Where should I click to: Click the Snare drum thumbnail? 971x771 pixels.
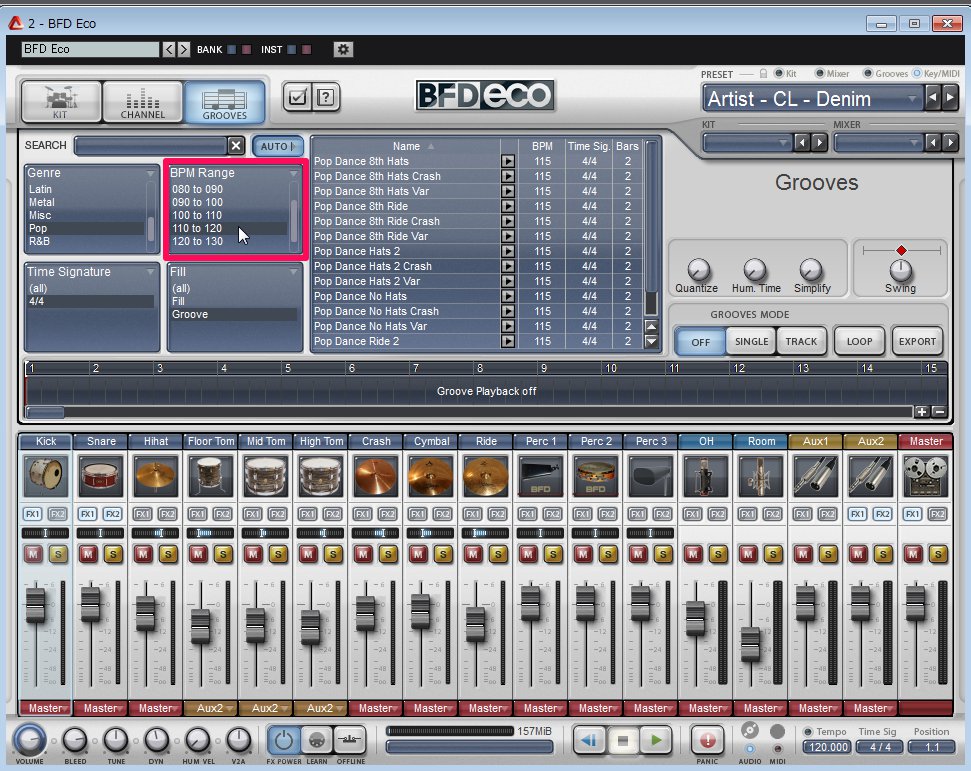(100, 476)
